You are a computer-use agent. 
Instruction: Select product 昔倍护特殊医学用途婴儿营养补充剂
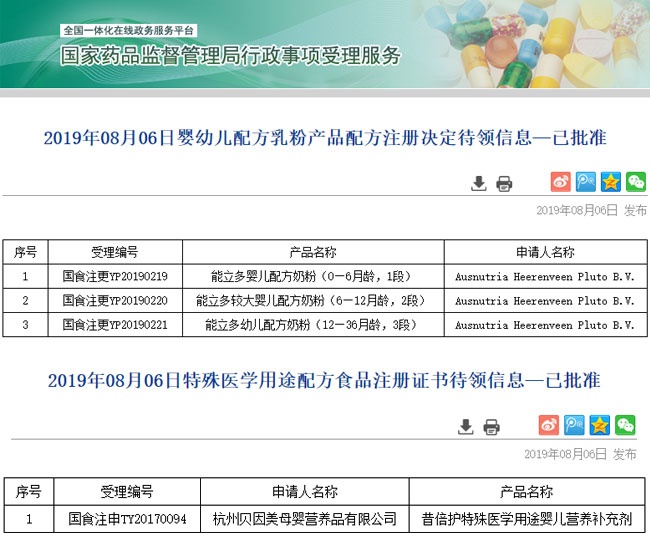click(x=527, y=519)
